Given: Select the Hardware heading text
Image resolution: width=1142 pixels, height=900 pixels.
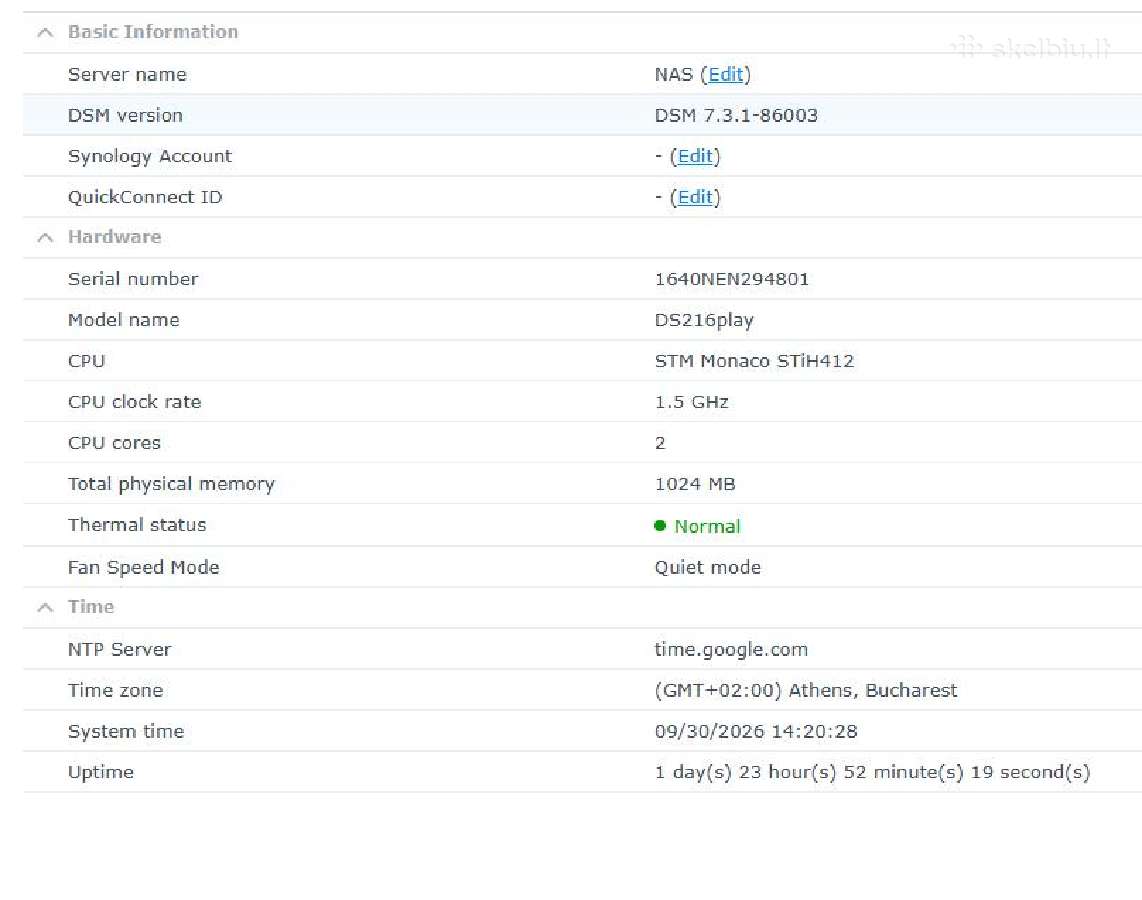Looking at the screenshot, I should click(114, 237).
